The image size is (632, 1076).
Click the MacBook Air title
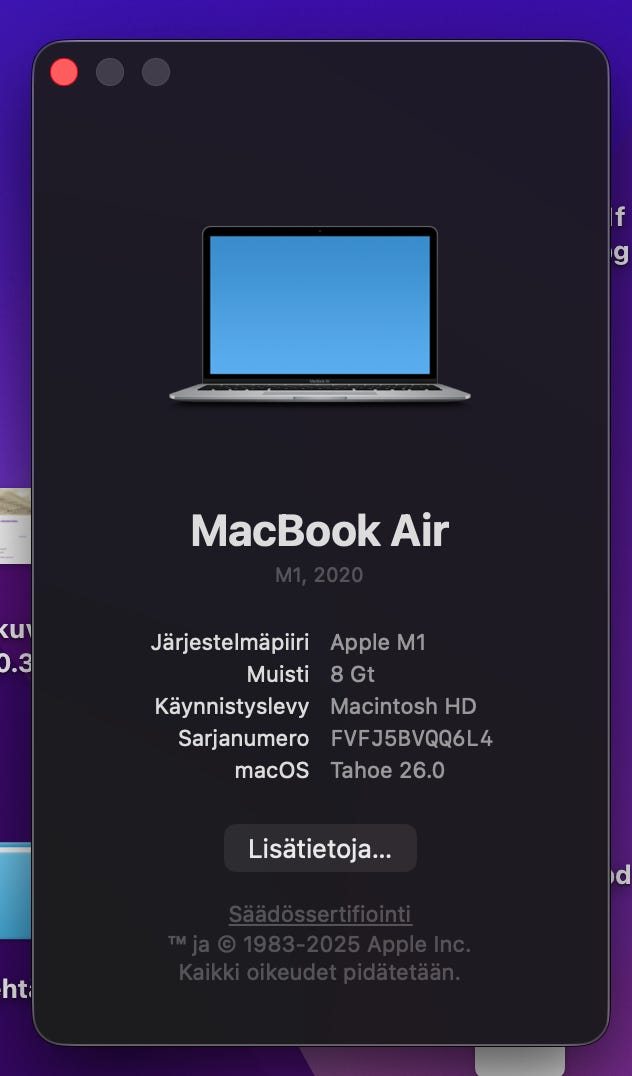click(x=320, y=530)
